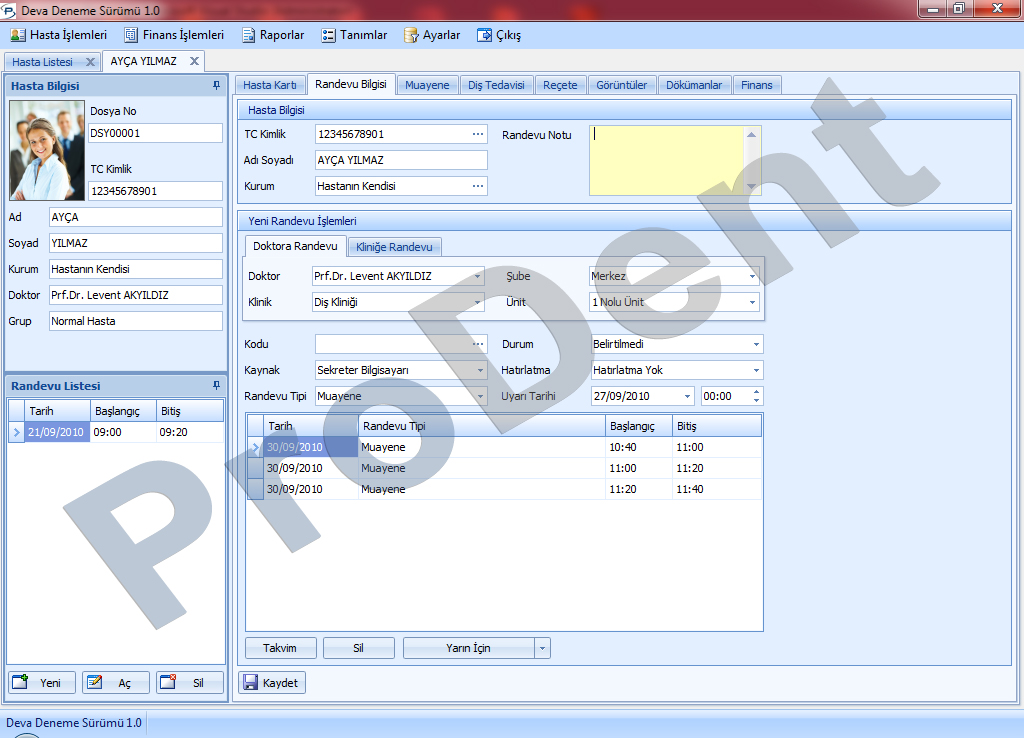Screen dimensions: 1024x738
Task: Save with the Kaydet button
Action: [272, 682]
